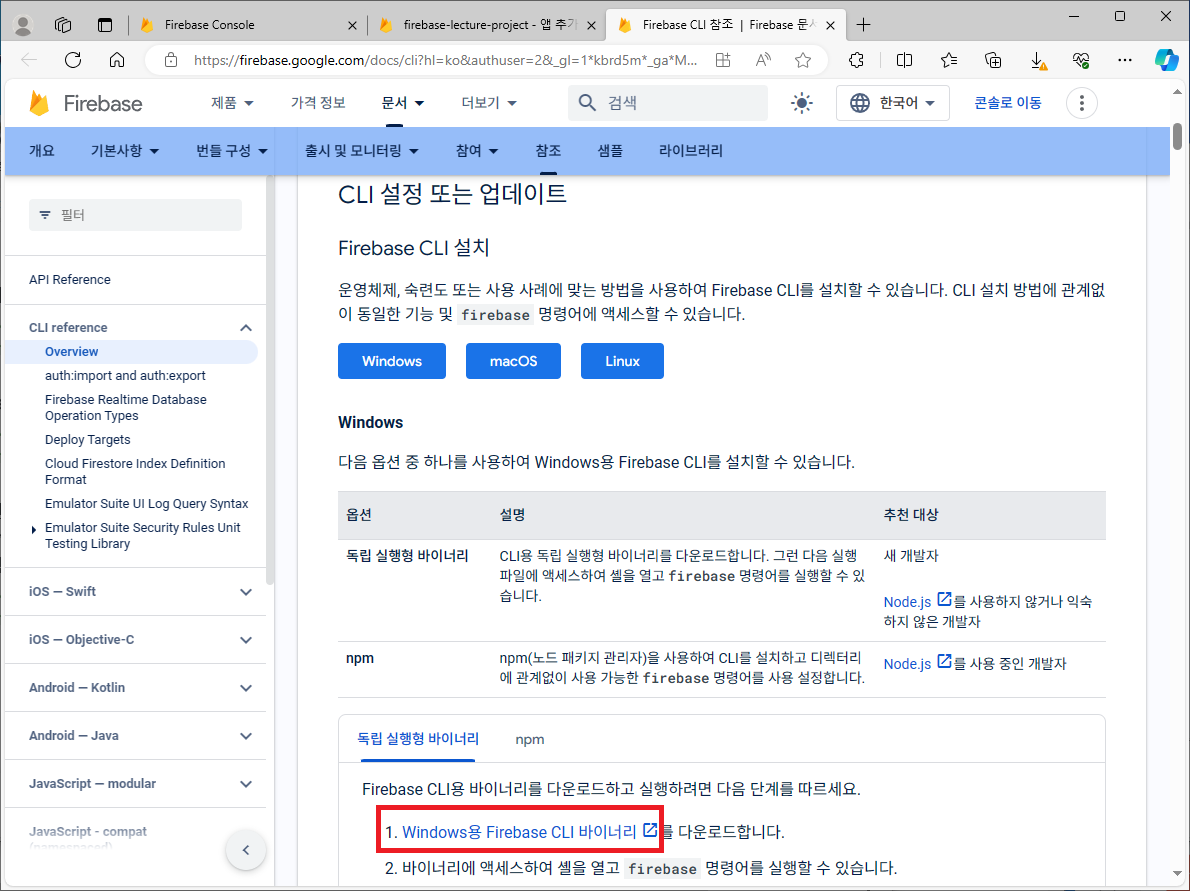Bookmark this page with star icon
The height and width of the screenshot is (891, 1190).
click(x=803, y=60)
